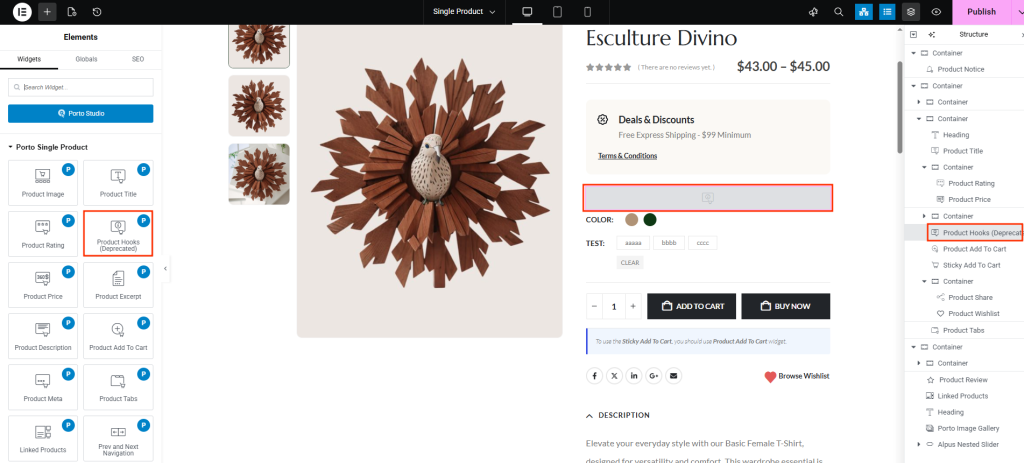Open the SEO tab
Screen dimensions: 1024x463
click(x=138, y=60)
